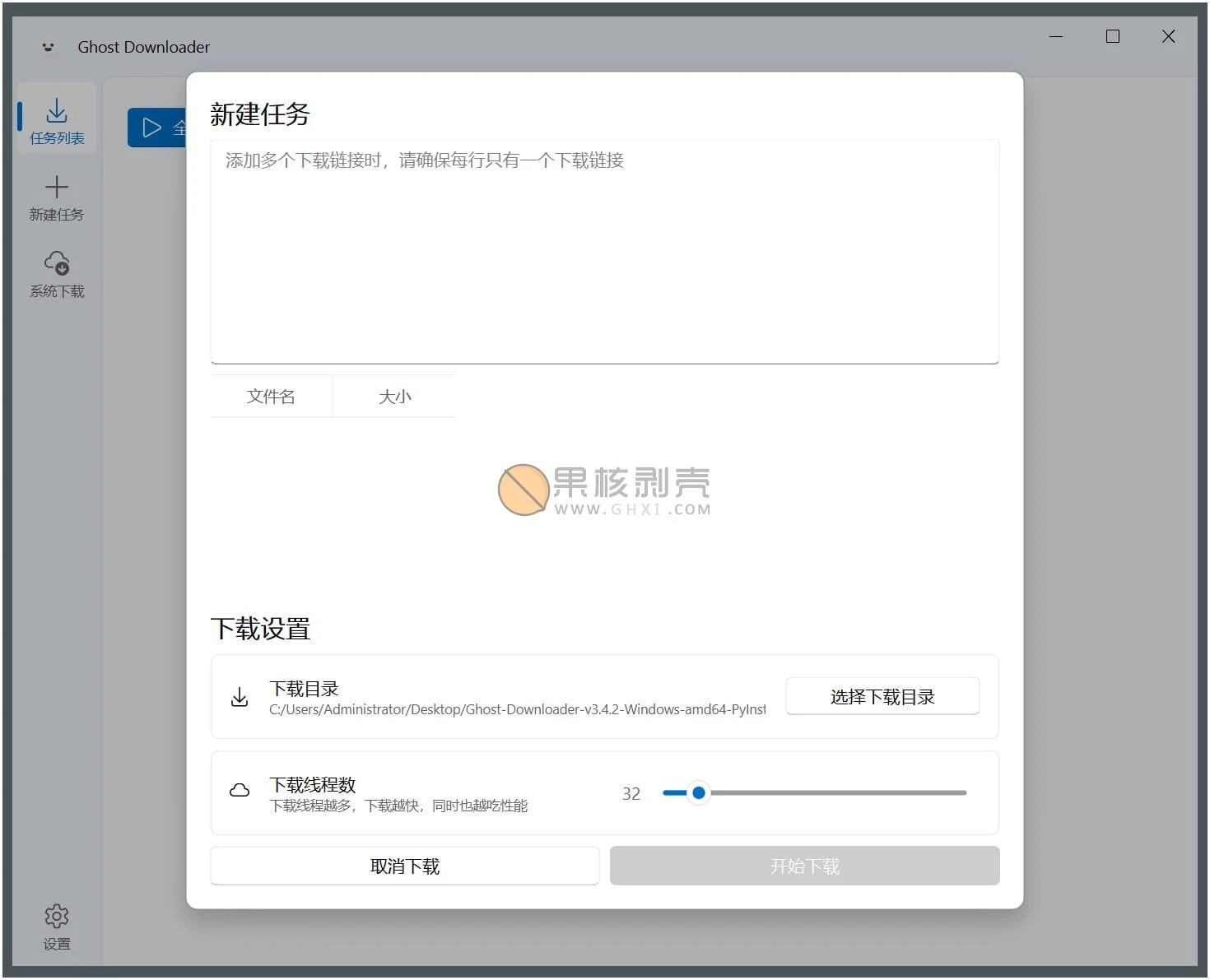Open the 任务列表 download icon in sidebar
This screenshot has width=1210, height=980.
56,109
